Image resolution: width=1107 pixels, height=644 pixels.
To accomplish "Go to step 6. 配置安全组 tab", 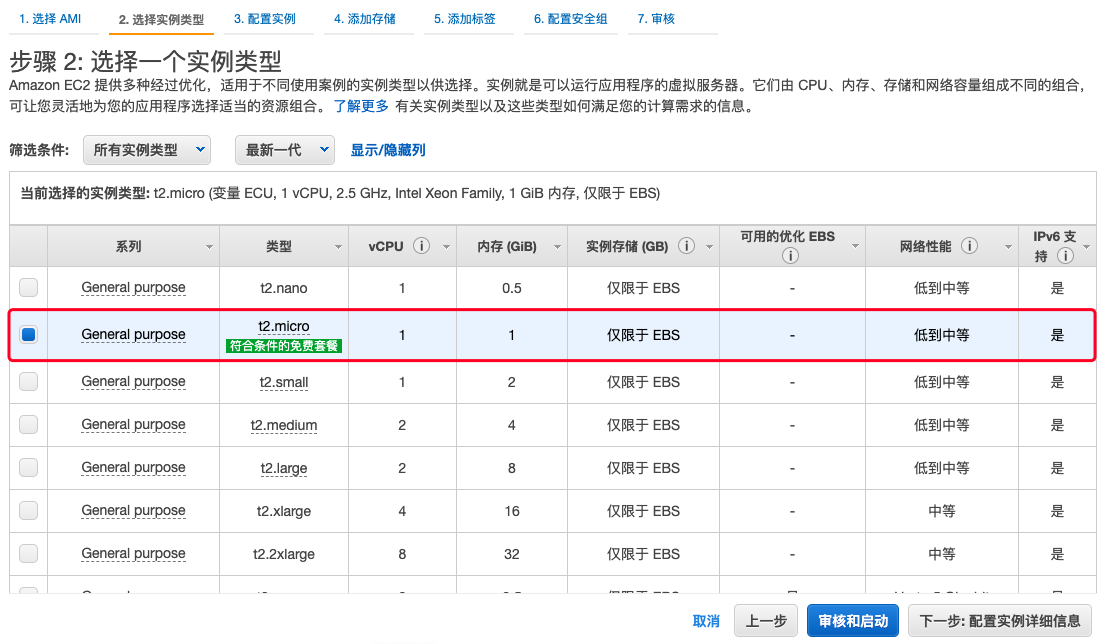I will tap(570, 19).
